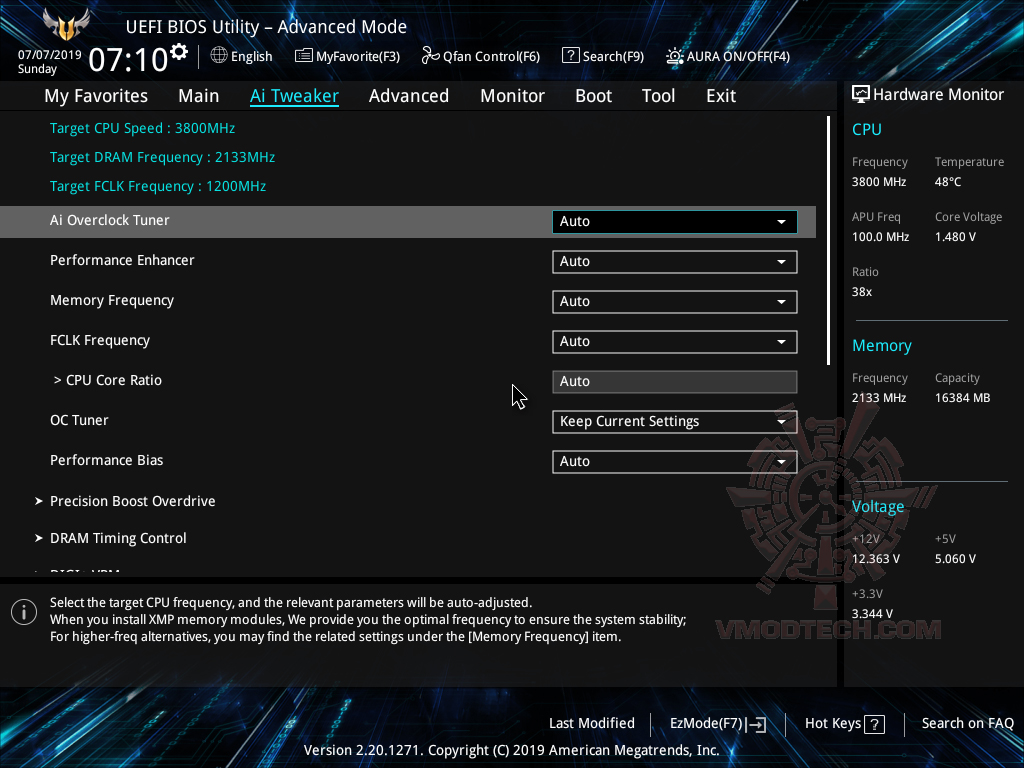Open the Performance Bias dropdown
The height and width of the screenshot is (768, 1024).
(675, 461)
